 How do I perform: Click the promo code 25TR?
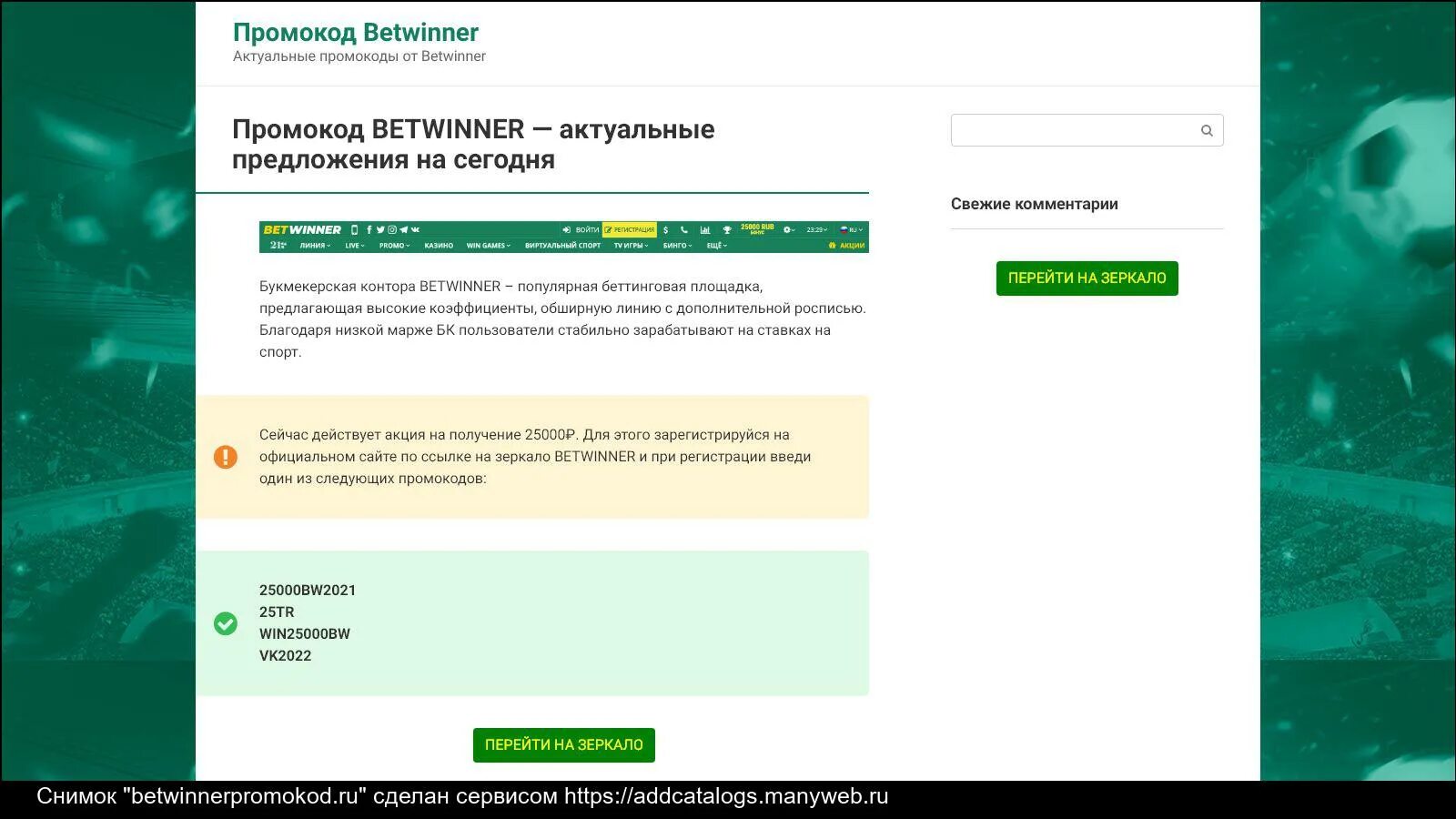277,612
